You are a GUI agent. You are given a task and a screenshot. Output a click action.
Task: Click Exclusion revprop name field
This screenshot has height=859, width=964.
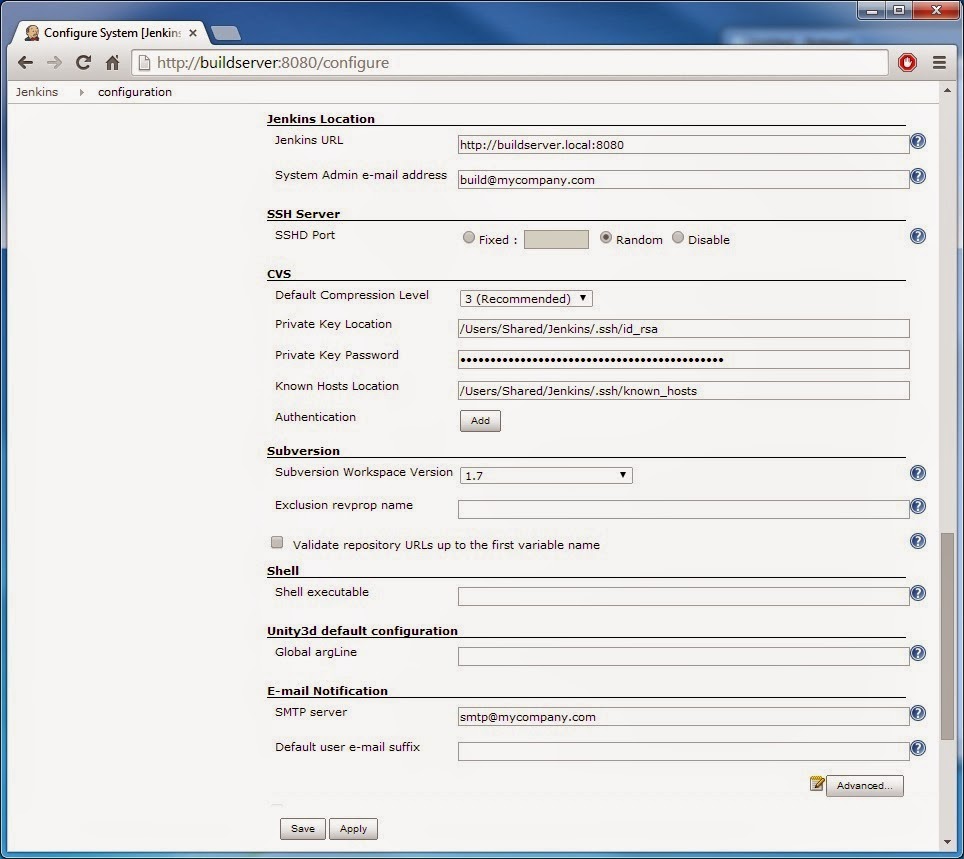pyautogui.click(x=683, y=509)
